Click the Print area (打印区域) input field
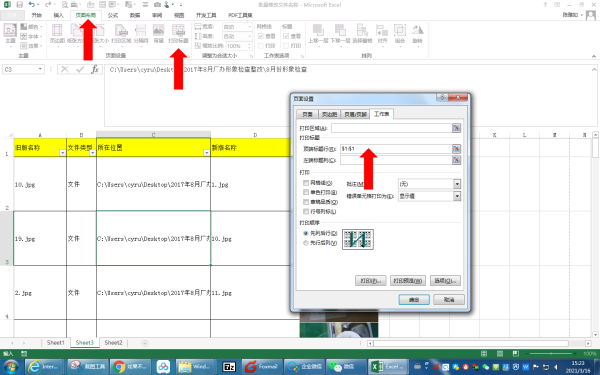The width and height of the screenshot is (600, 375). pyautogui.click(x=391, y=128)
